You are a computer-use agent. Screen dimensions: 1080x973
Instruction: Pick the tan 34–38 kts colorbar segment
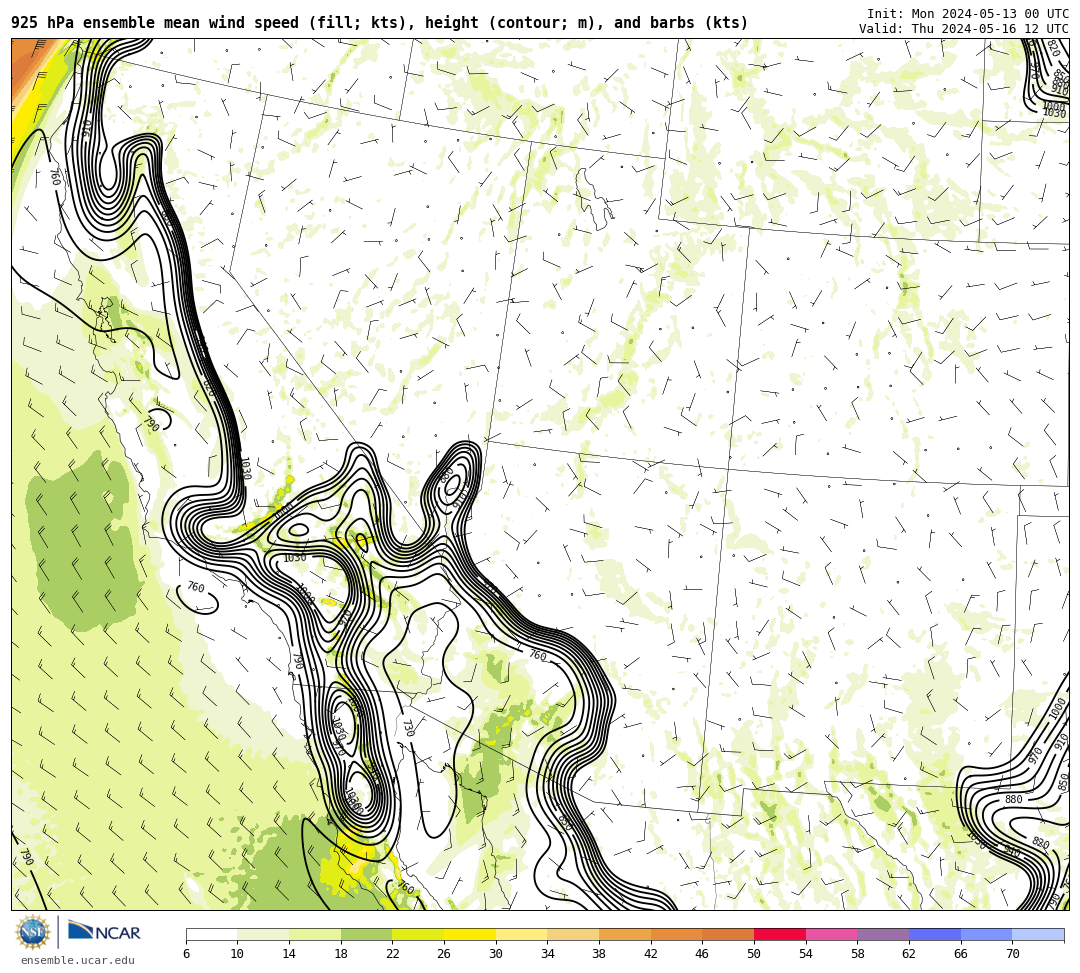(x=573, y=934)
